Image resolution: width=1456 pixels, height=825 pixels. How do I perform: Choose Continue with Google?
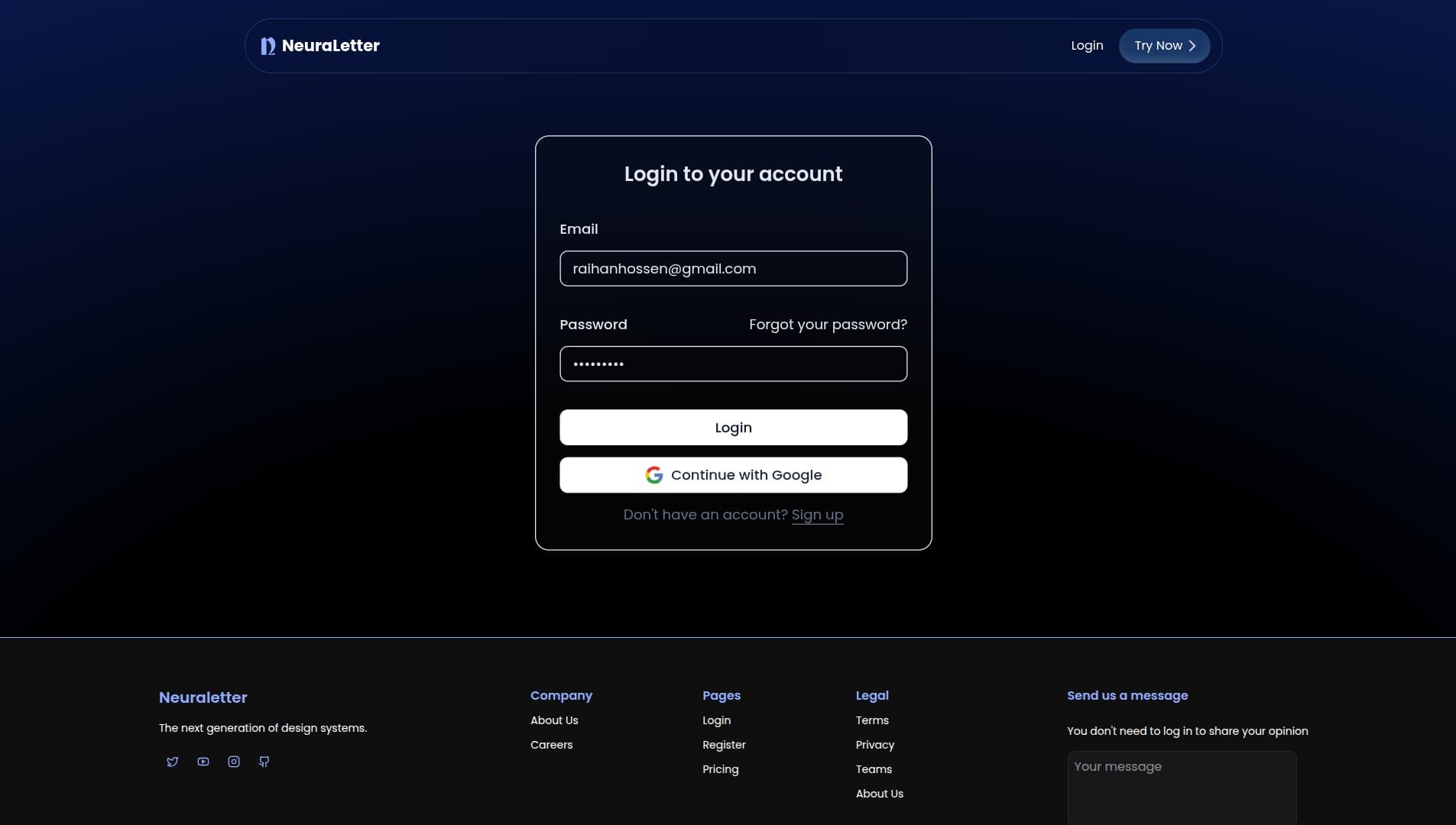pos(733,475)
